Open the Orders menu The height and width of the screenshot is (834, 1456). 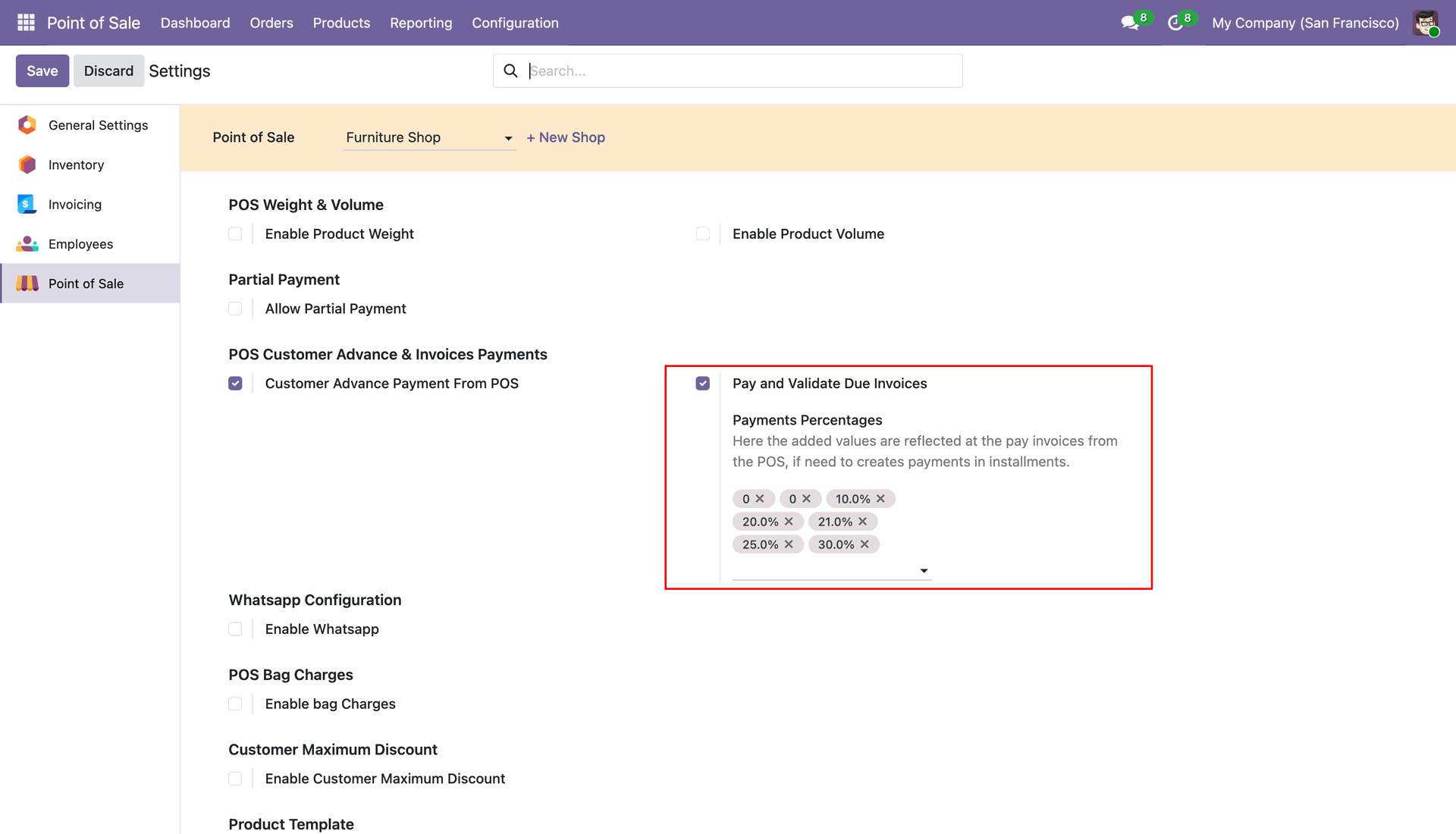[x=271, y=23]
